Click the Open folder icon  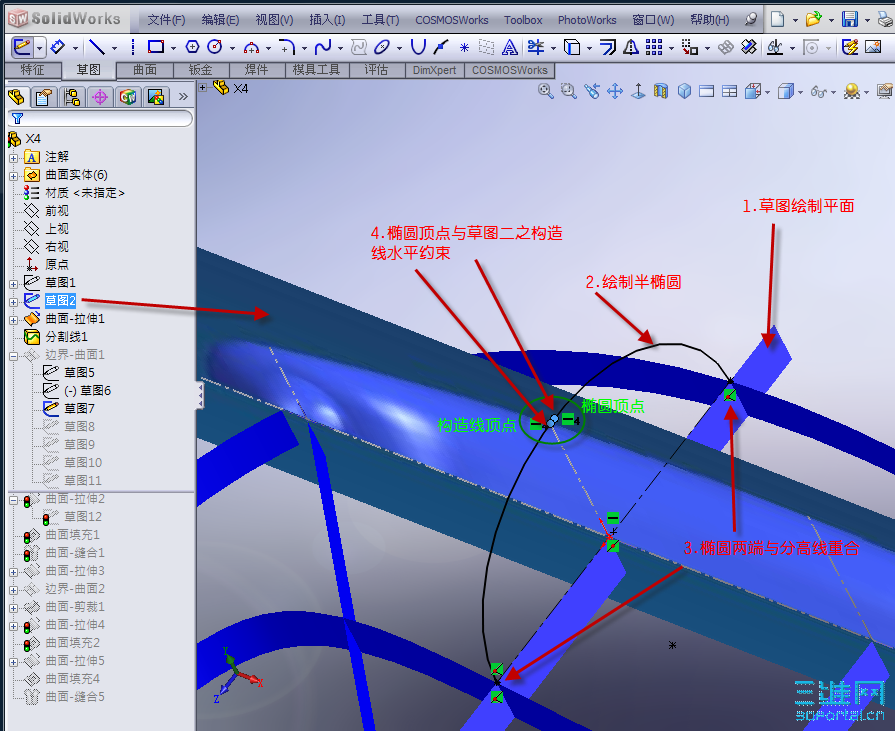pos(813,19)
